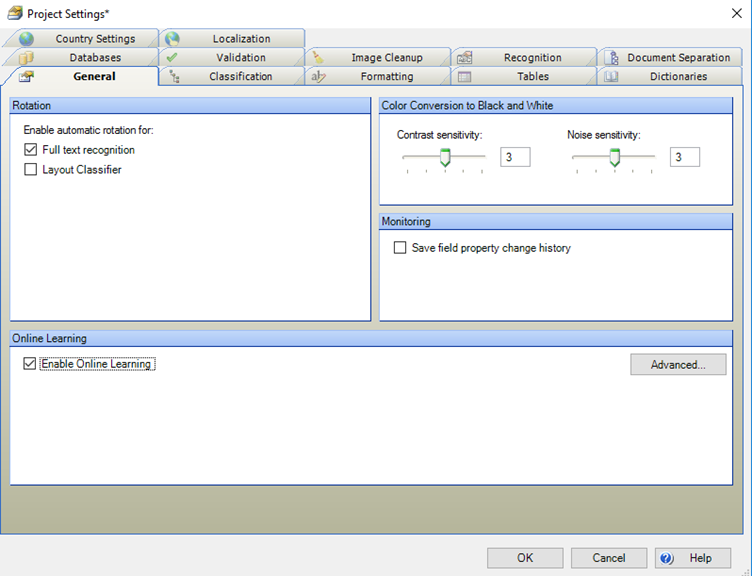
Task: Enable Save field property change history
Action: 400,248
